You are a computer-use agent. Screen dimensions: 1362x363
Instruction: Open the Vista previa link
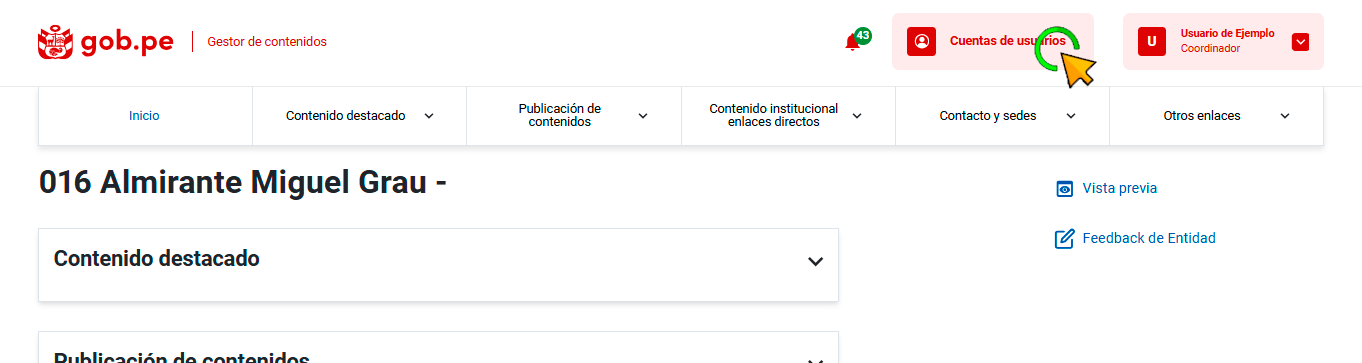pos(1120,188)
